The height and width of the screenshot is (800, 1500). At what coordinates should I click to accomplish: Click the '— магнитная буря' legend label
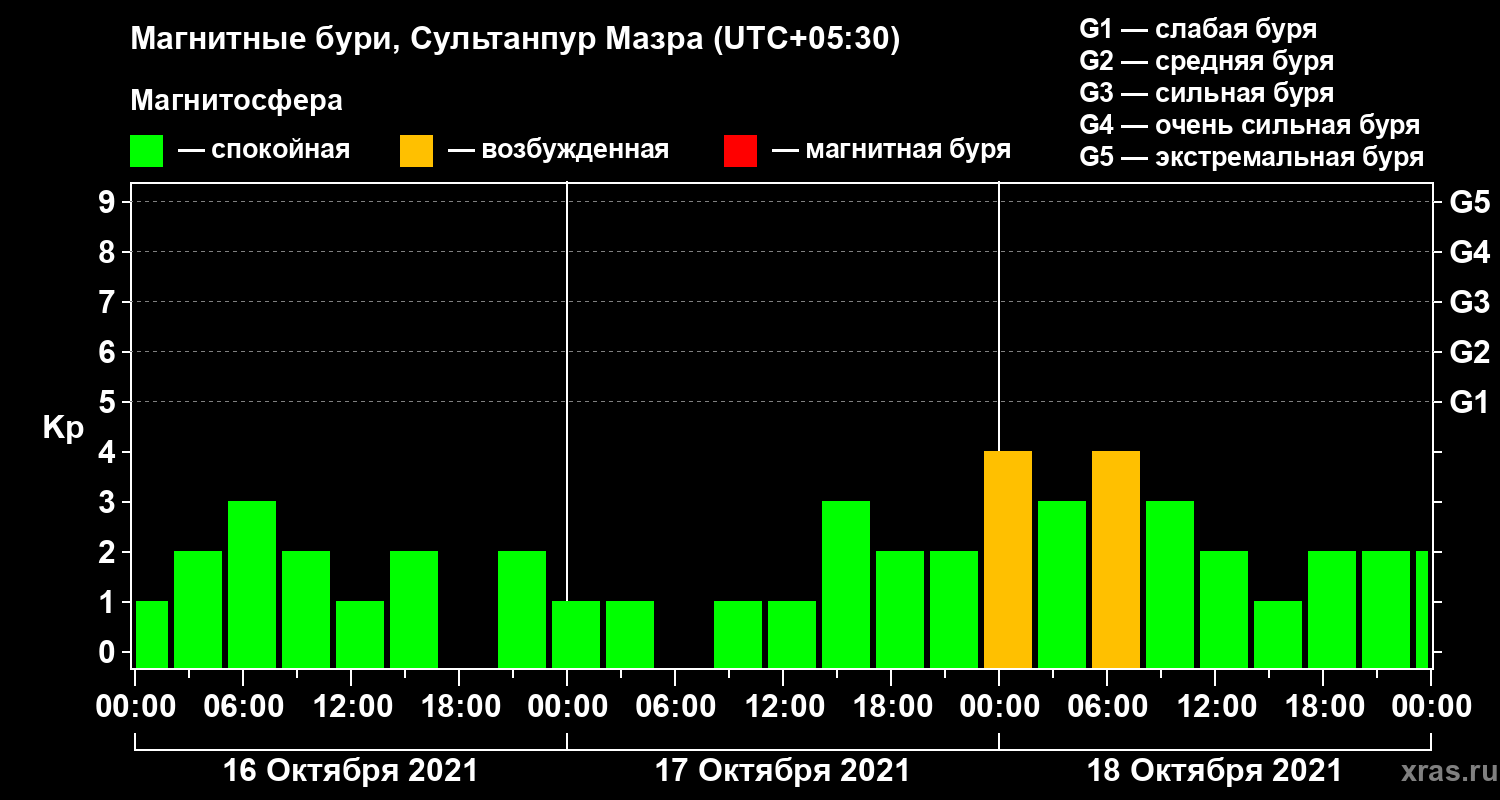(892, 150)
